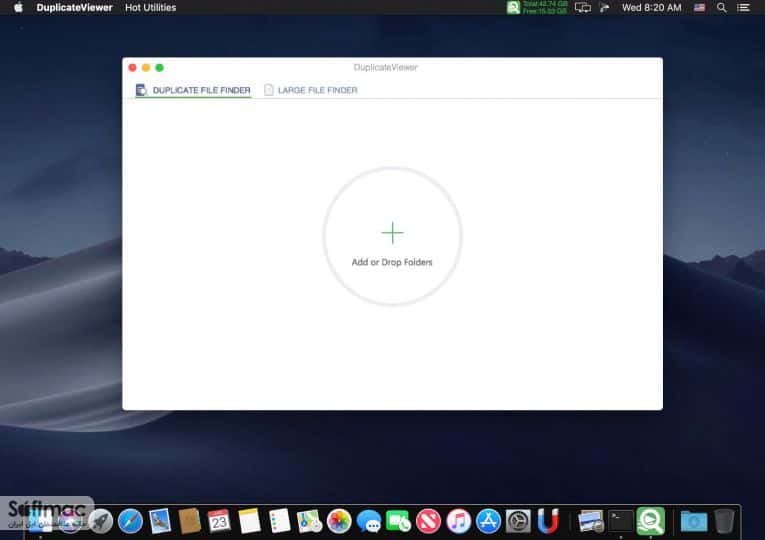Click the Wed 8:20 AM clock

651,7
